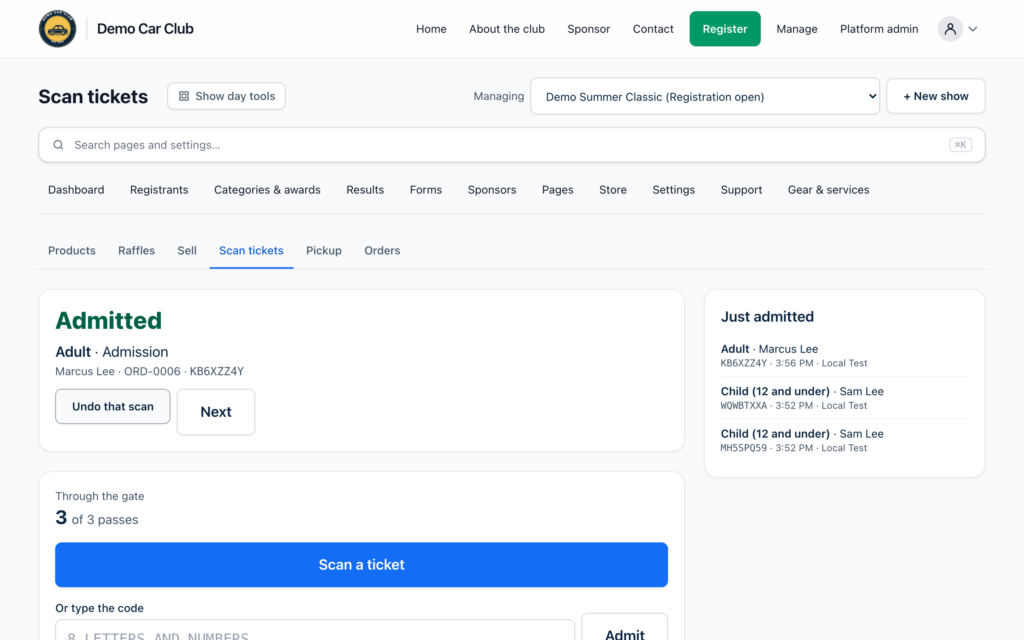This screenshot has height=640, width=1024.
Task: Click the WQWBTXXA admitted entry
Action: click(844, 398)
